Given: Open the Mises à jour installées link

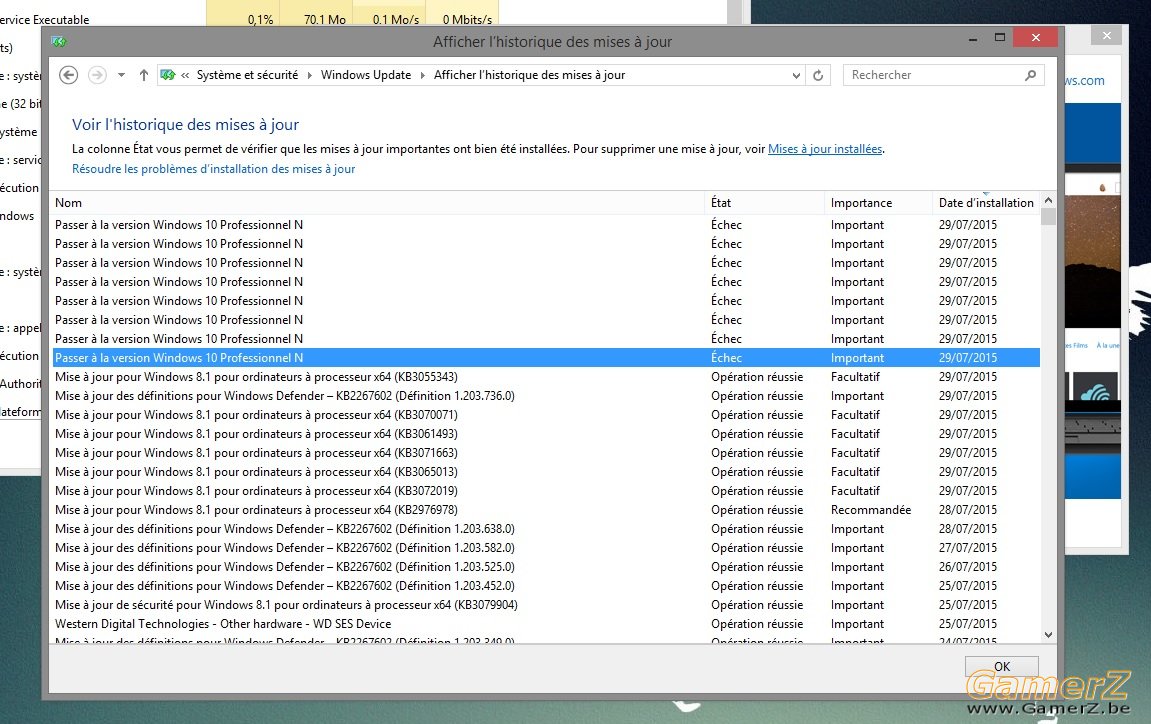Looking at the screenshot, I should [x=825, y=149].
